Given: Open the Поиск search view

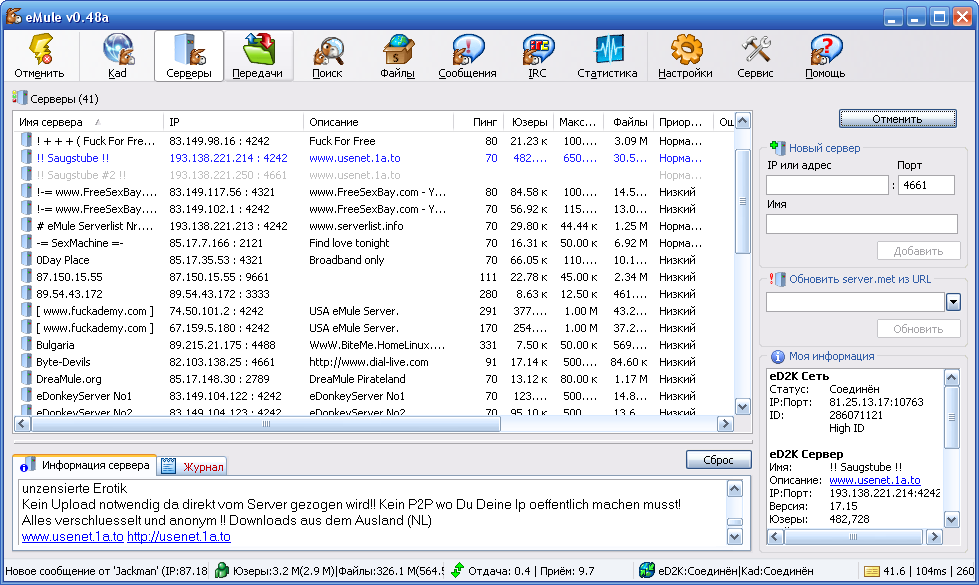Looking at the screenshot, I should click(327, 56).
